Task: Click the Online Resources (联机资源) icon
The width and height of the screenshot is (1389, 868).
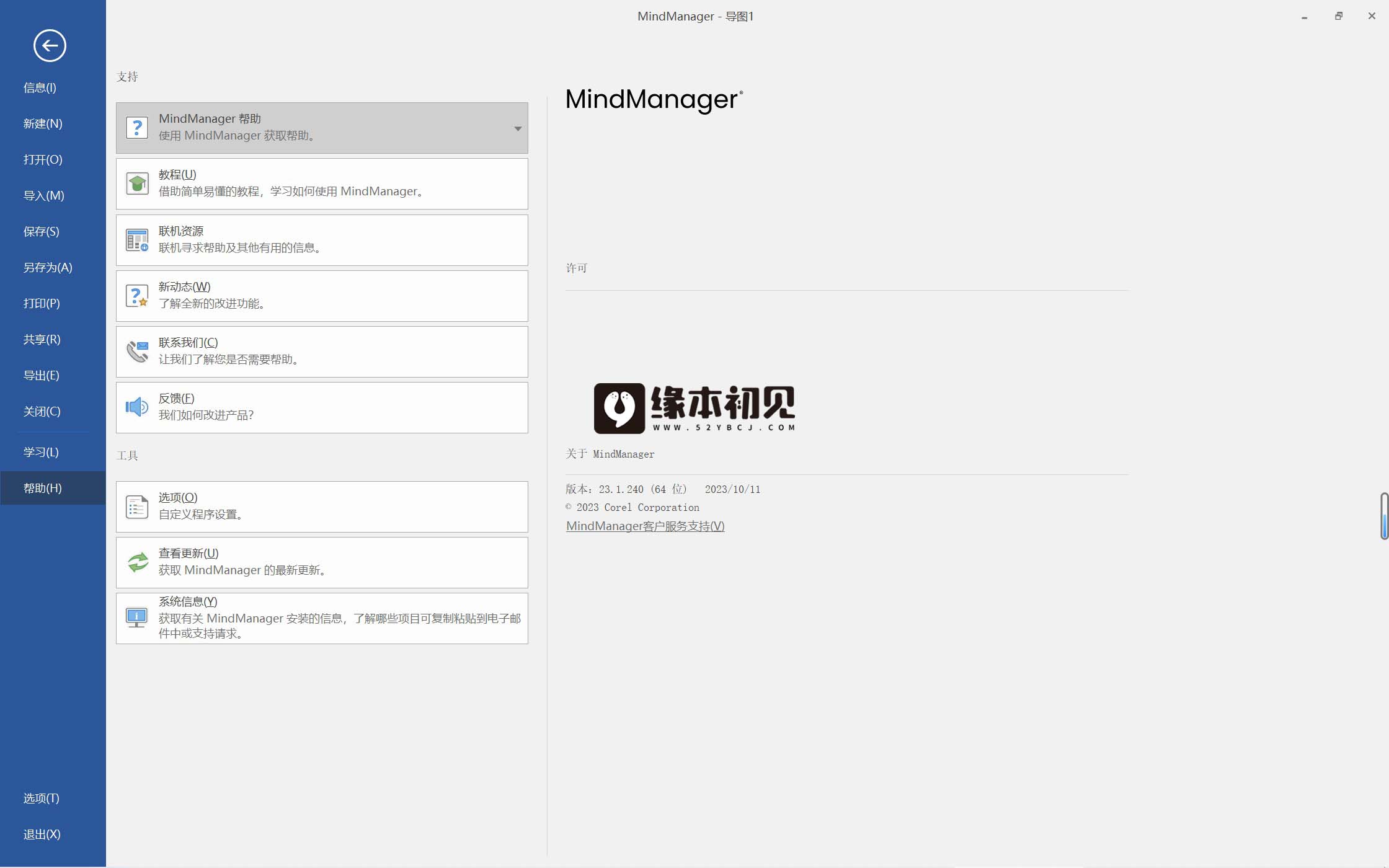Action: pos(137,240)
